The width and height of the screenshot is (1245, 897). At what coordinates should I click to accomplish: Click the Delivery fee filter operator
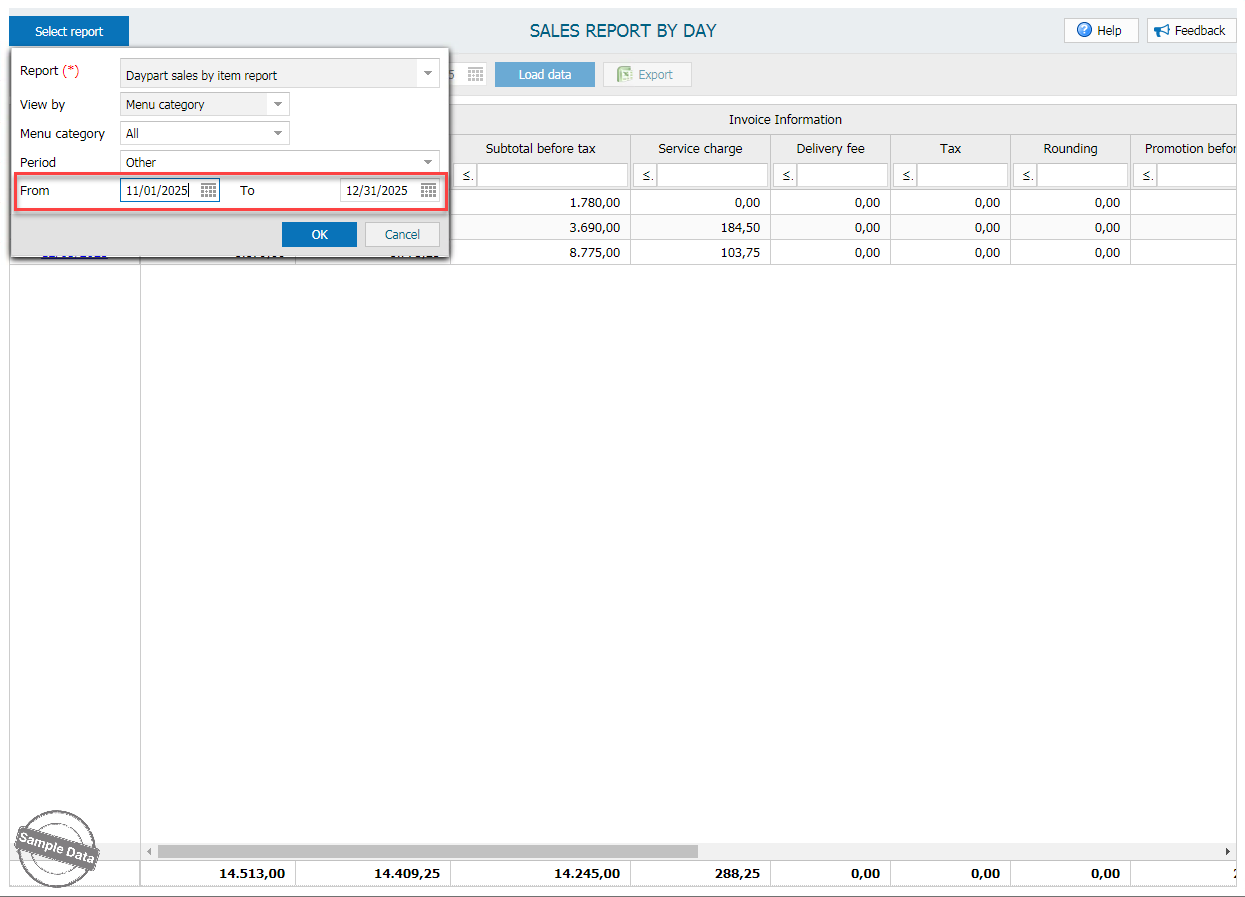tap(784, 176)
